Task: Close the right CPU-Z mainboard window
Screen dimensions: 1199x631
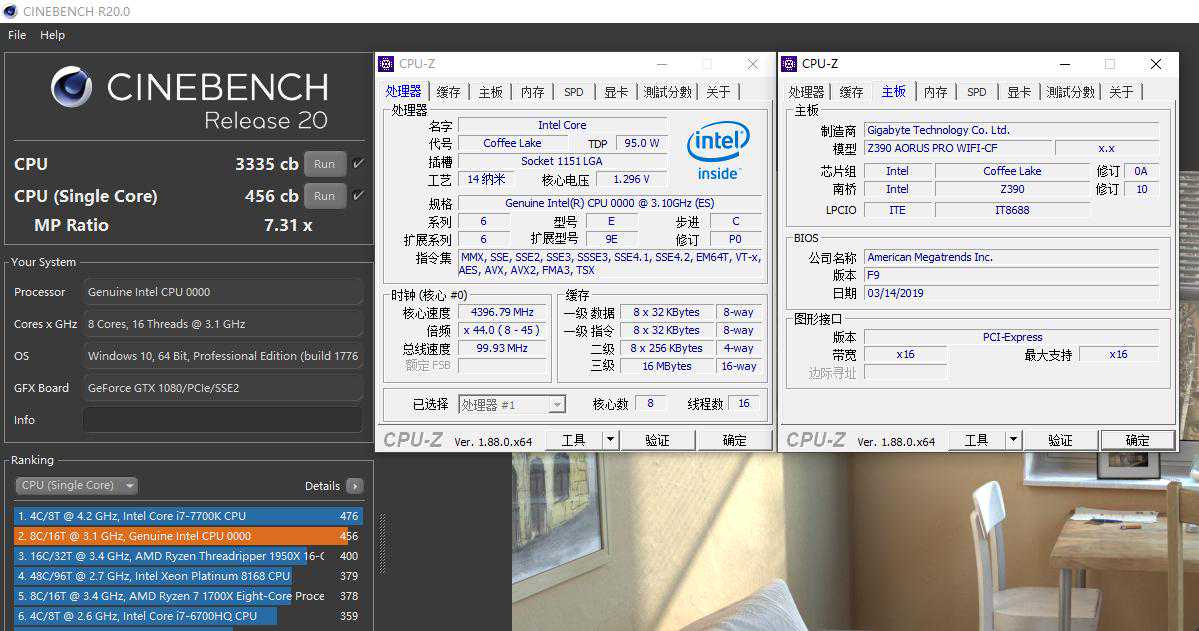Action: pos(1156,64)
